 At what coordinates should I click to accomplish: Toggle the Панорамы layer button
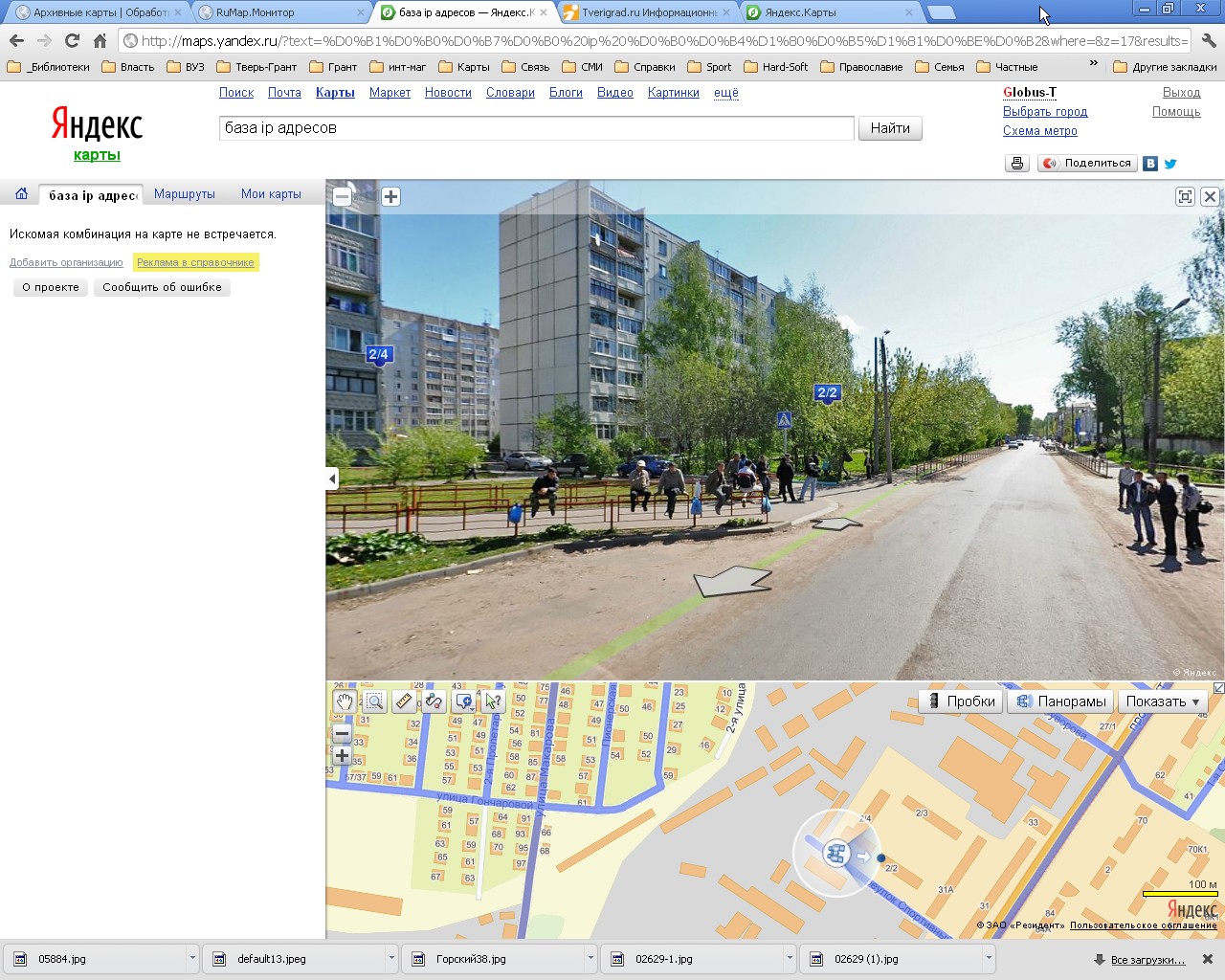[x=1060, y=702]
